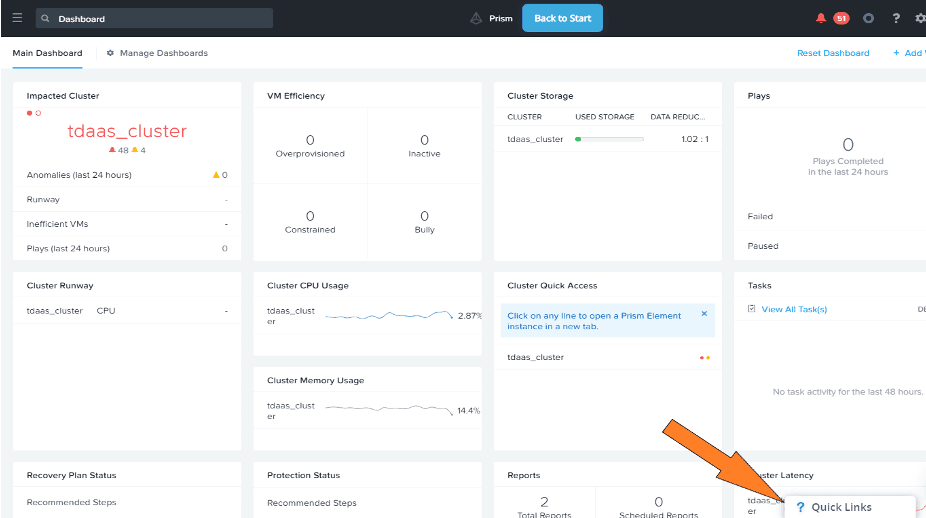The width and height of the screenshot is (926, 518).
Task: Focus the Dashboard search field
Action: click(154, 18)
